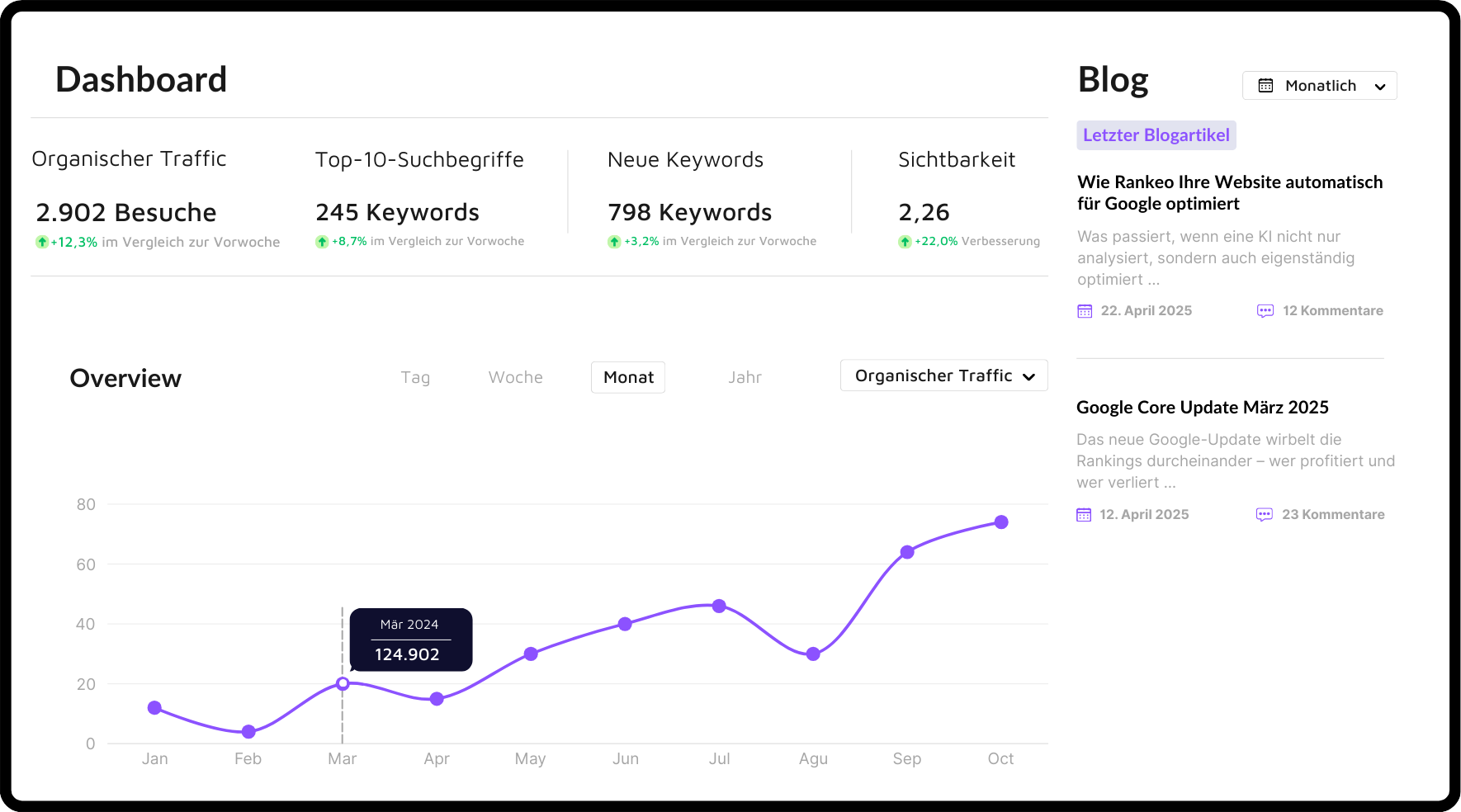Click the calendar icon in the Monatlich selector
1461x812 pixels.
(x=1265, y=86)
